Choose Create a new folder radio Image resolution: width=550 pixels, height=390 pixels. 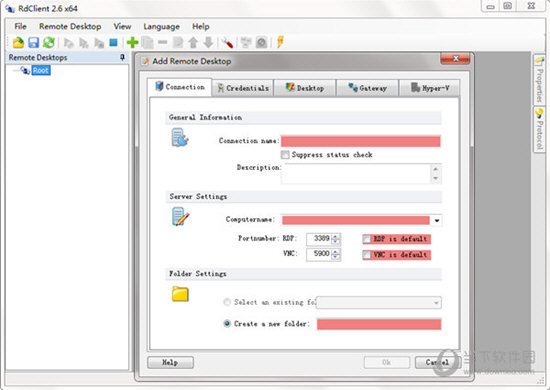(x=227, y=323)
